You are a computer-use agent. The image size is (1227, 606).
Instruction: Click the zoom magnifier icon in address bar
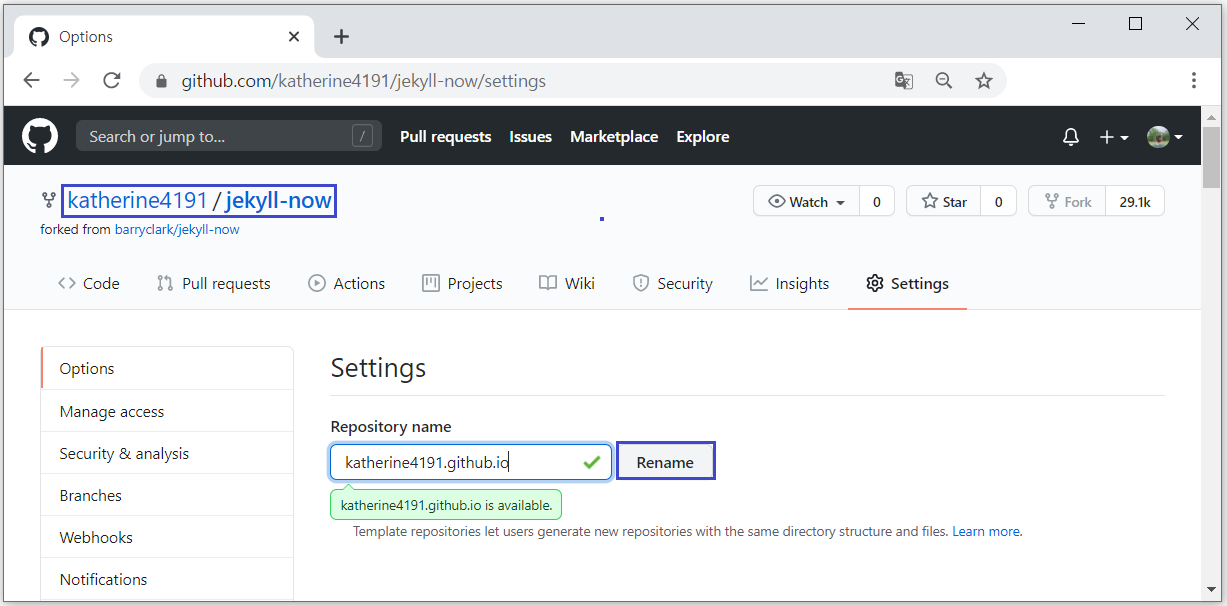coord(944,81)
